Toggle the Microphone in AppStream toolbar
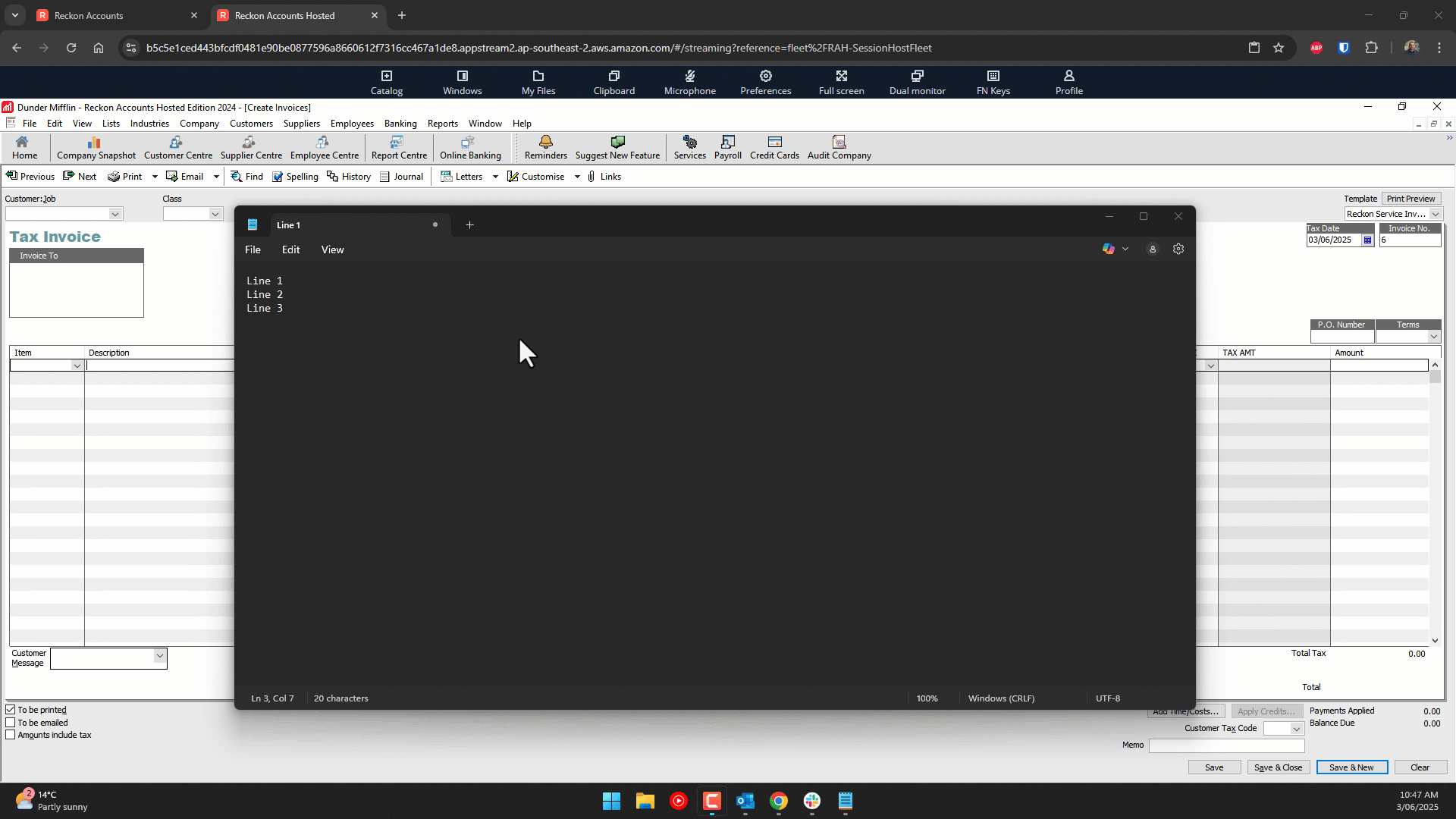The height and width of the screenshot is (819, 1456). point(689,83)
